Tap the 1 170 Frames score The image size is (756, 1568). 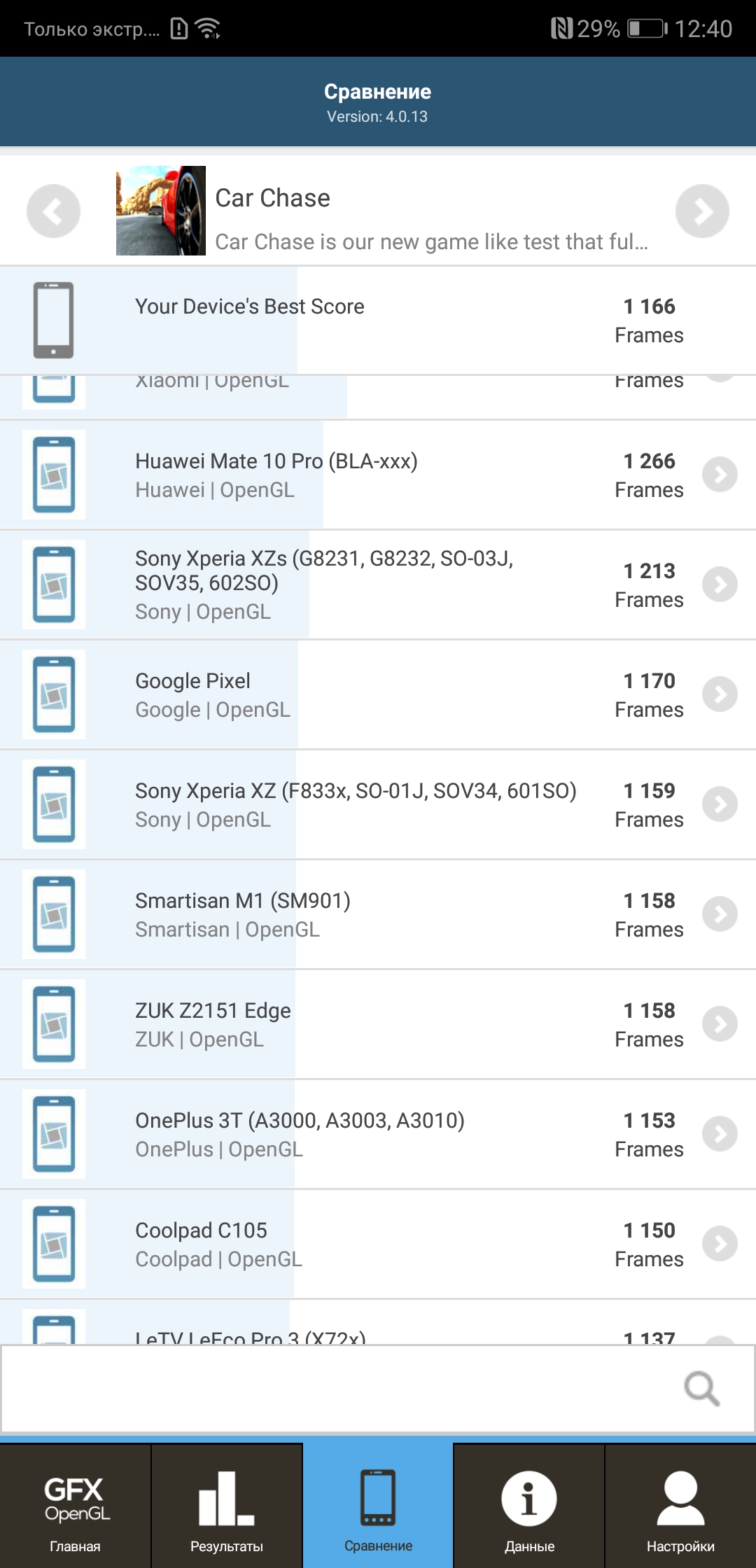[649, 695]
